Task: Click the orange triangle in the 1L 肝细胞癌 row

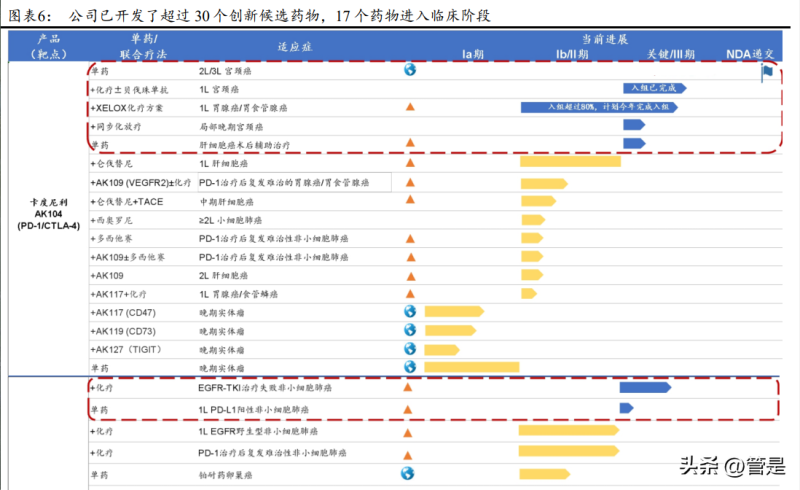Action: click(x=410, y=163)
